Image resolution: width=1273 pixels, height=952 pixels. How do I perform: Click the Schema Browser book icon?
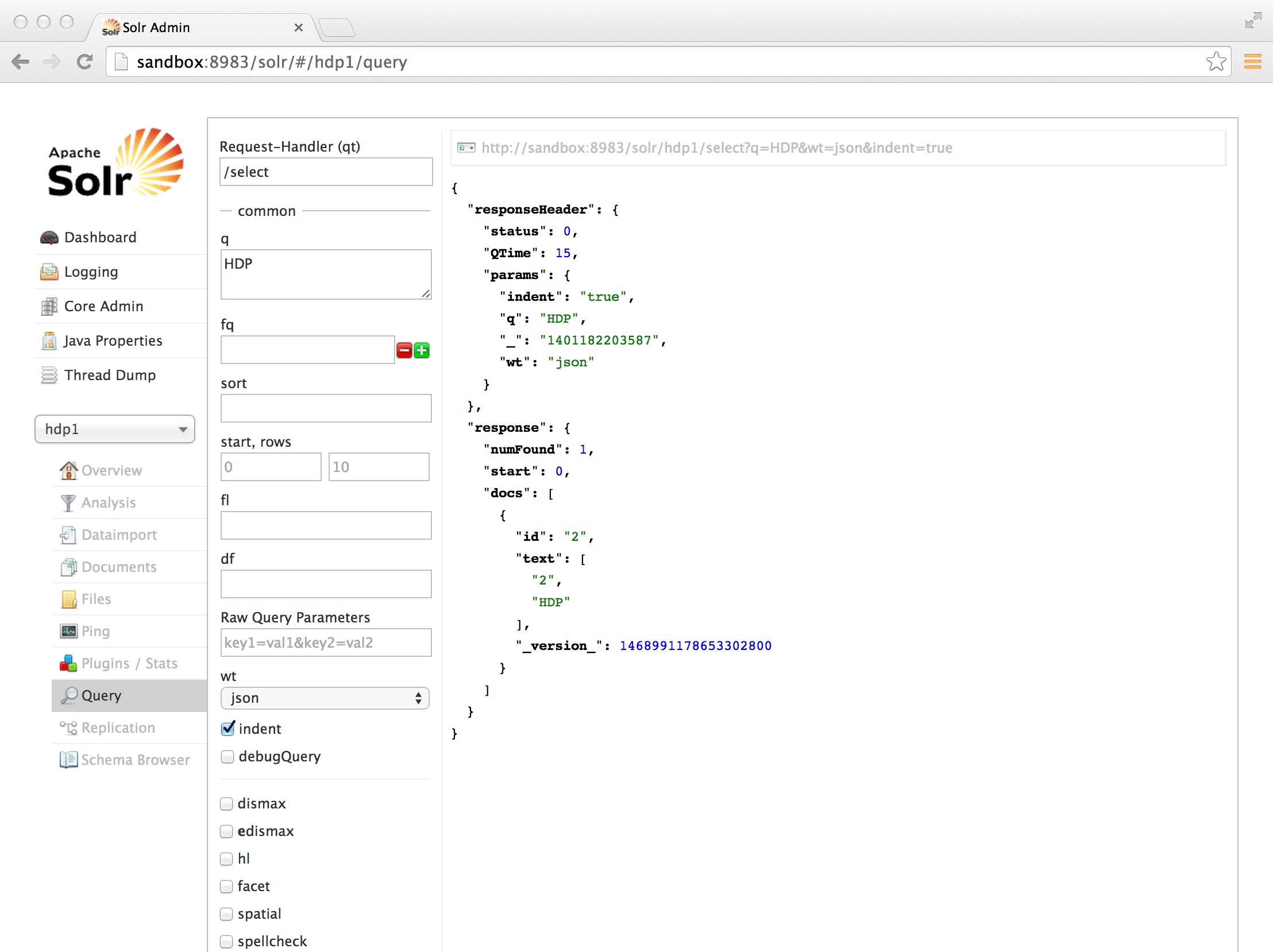pos(68,760)
